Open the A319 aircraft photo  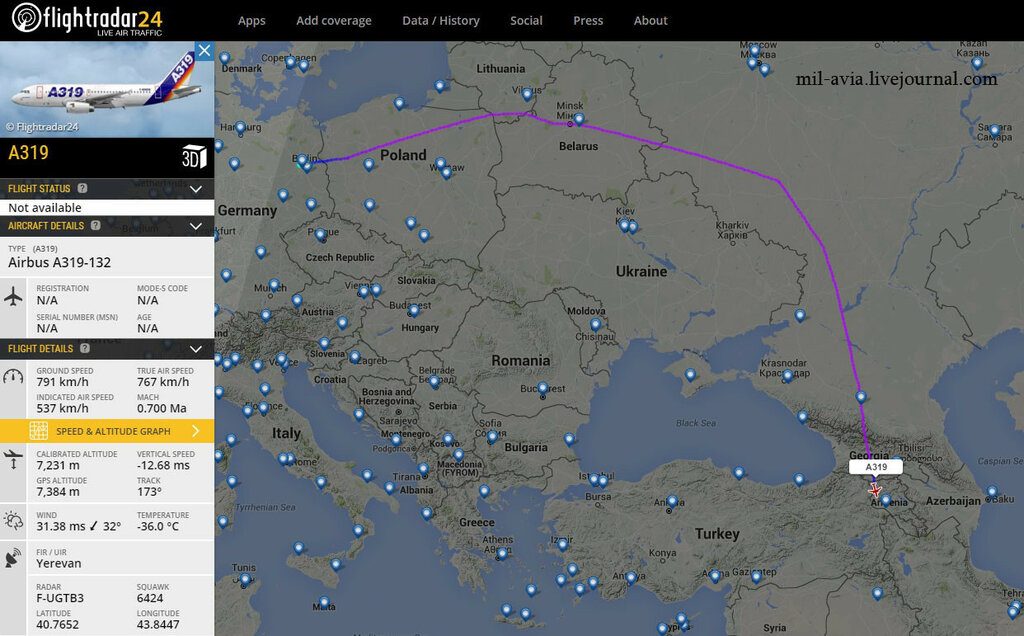[x=106, y=89]
